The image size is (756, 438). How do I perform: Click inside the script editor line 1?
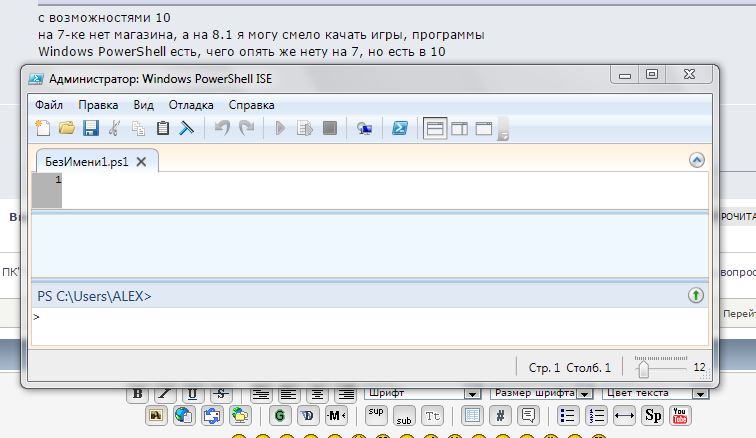coord(385,180)
